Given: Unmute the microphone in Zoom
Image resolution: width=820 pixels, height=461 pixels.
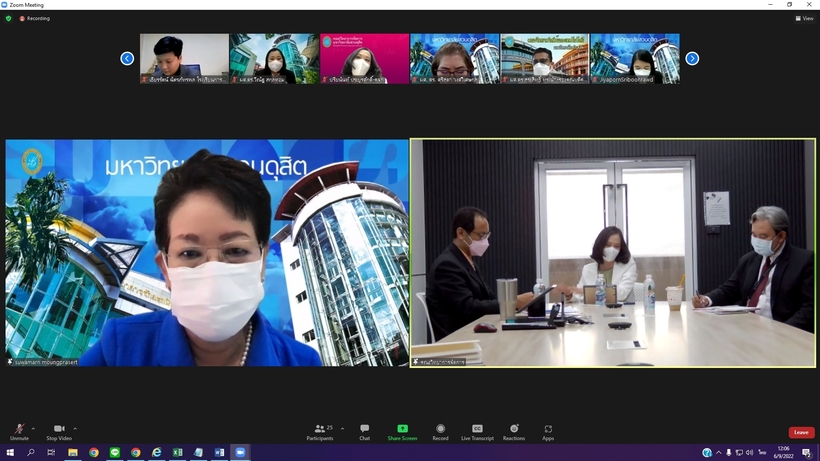Looking at the screenshot, I should click(19, 432).
